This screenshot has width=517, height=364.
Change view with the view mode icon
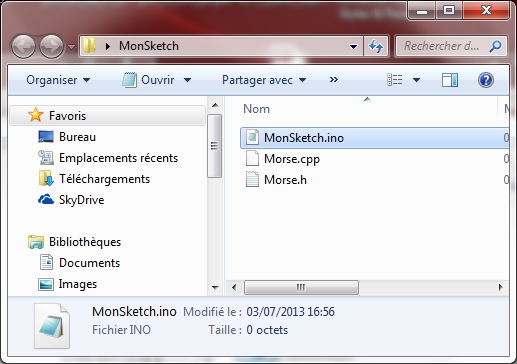(395, 80)
